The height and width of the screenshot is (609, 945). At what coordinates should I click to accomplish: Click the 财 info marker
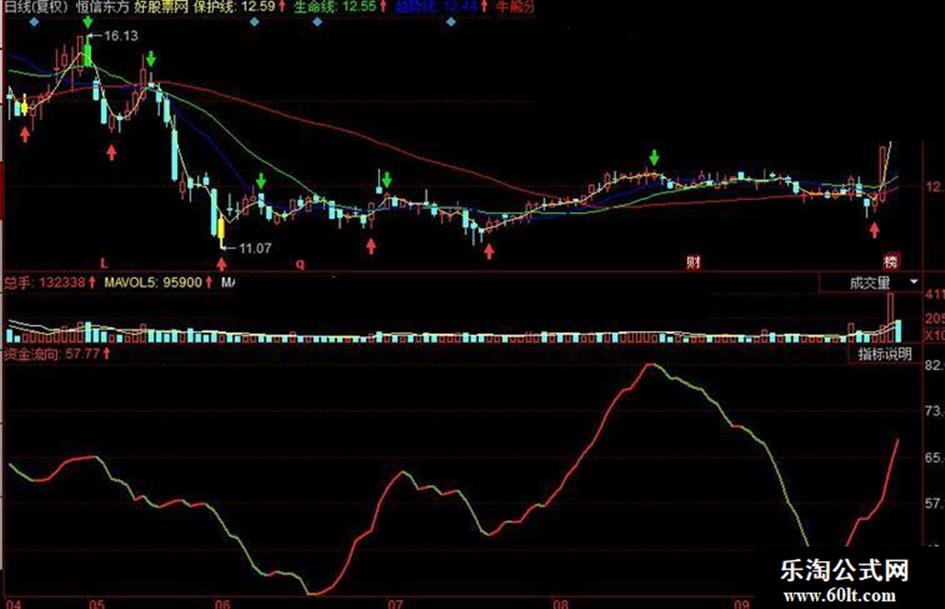pyautogui.click(x=693, y=262)
